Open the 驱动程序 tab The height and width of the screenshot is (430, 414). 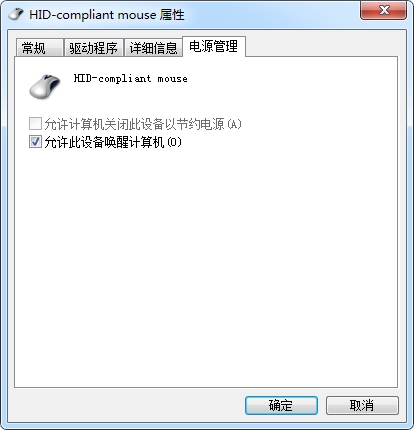point(93,48)
